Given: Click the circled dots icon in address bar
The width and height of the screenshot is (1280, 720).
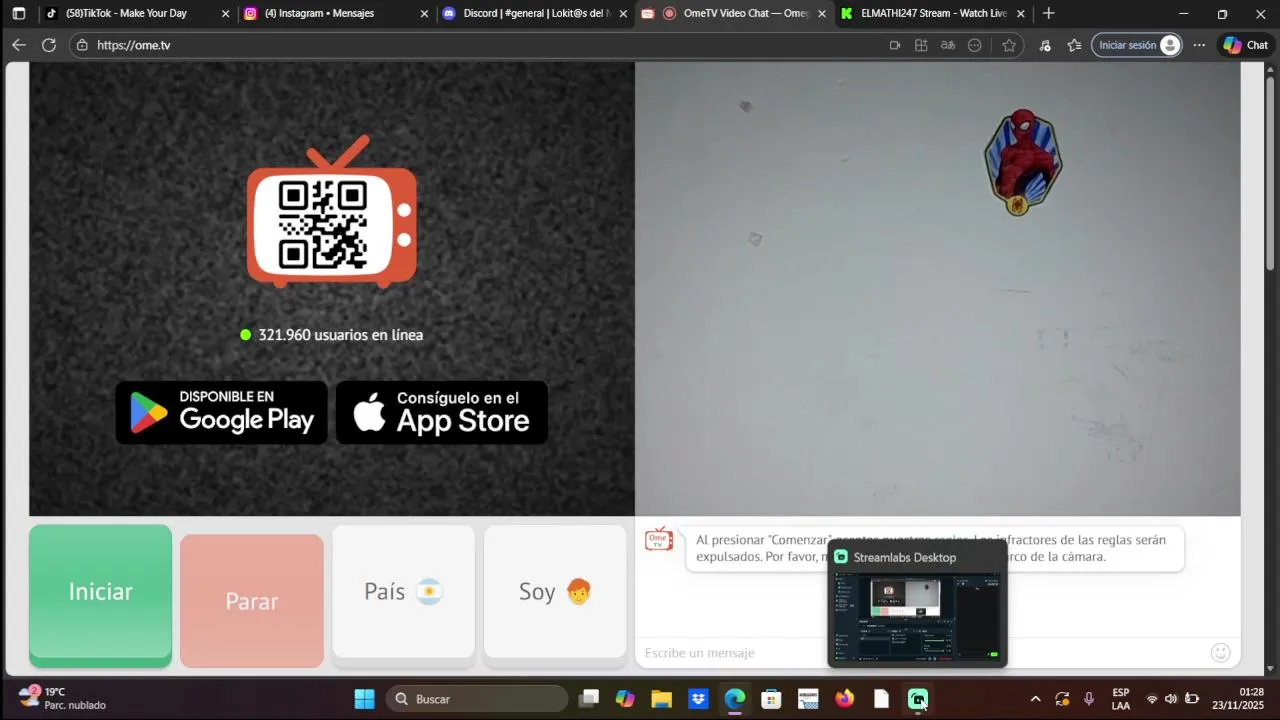Looking at the screenshot, I should click(x=975, y=45).
